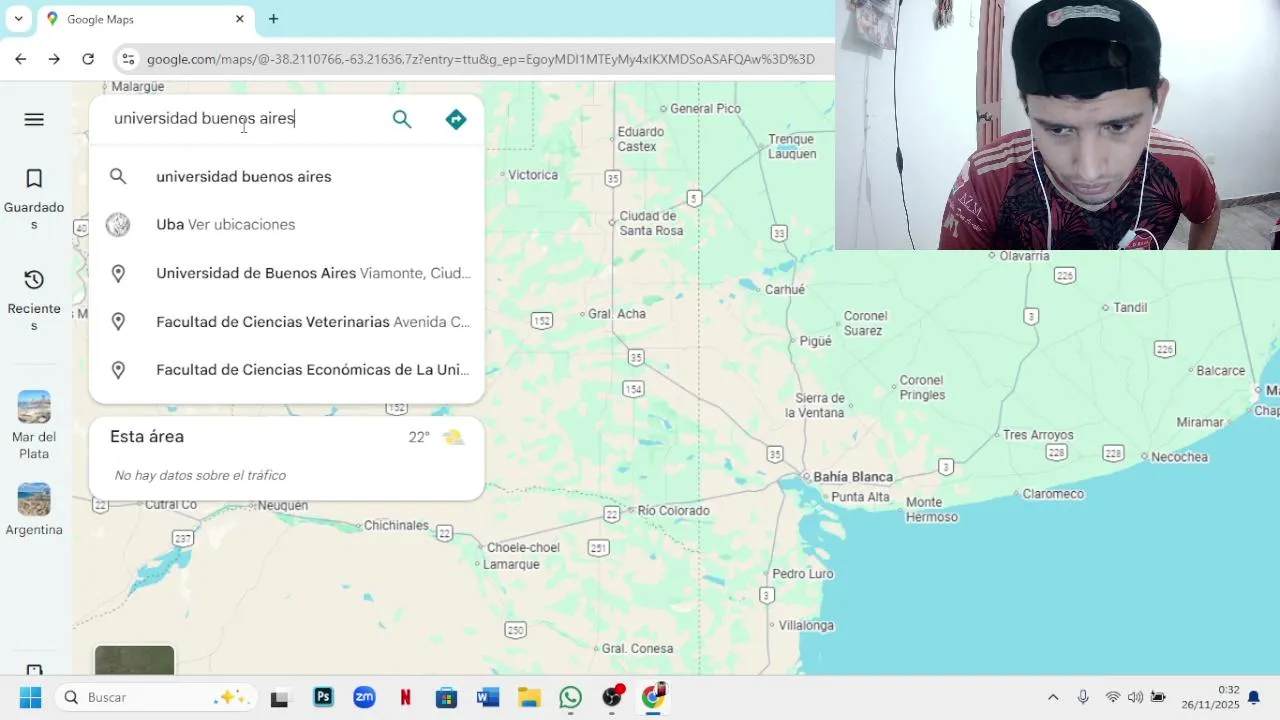Click the browser address bar URL
Viewport: 1280px width, 720px height.
pos(480,59)
